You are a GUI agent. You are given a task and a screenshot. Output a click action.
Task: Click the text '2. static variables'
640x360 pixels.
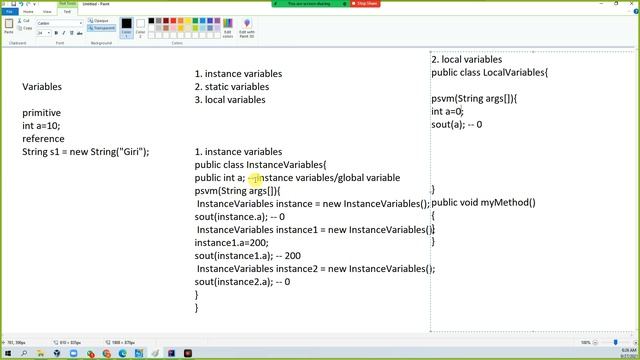[x=232, y=87]
